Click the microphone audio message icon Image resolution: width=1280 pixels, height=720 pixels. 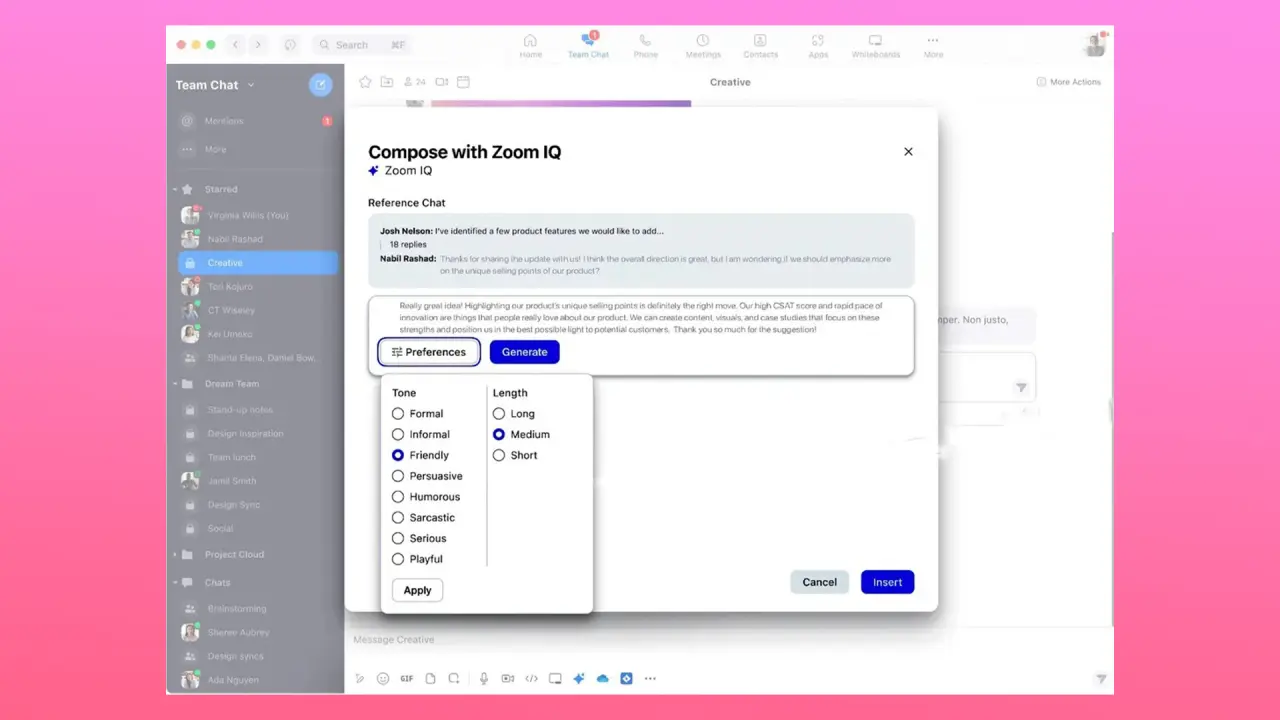pos(484,678)
